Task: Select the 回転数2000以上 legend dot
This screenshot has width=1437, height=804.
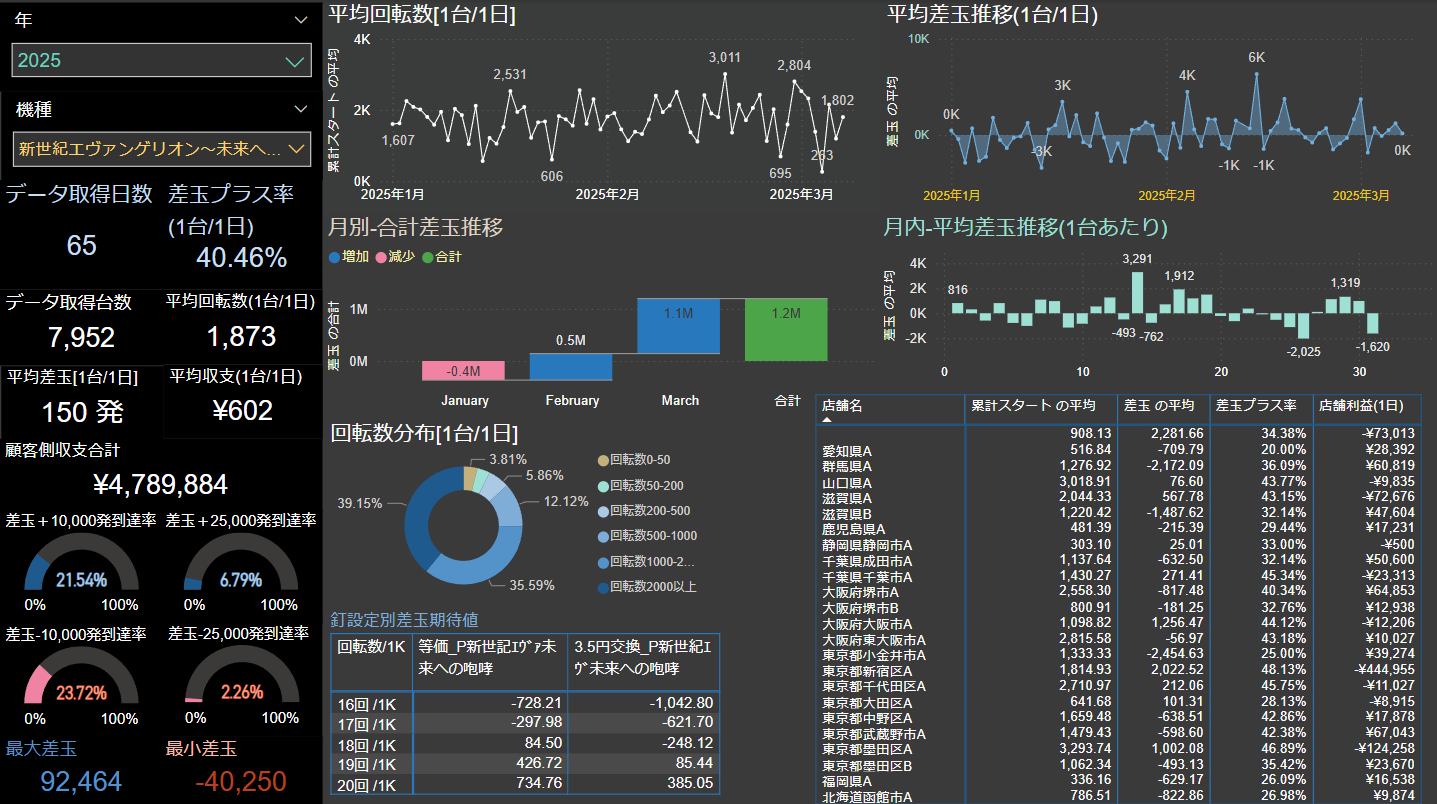Action: [x=602, y=587]
